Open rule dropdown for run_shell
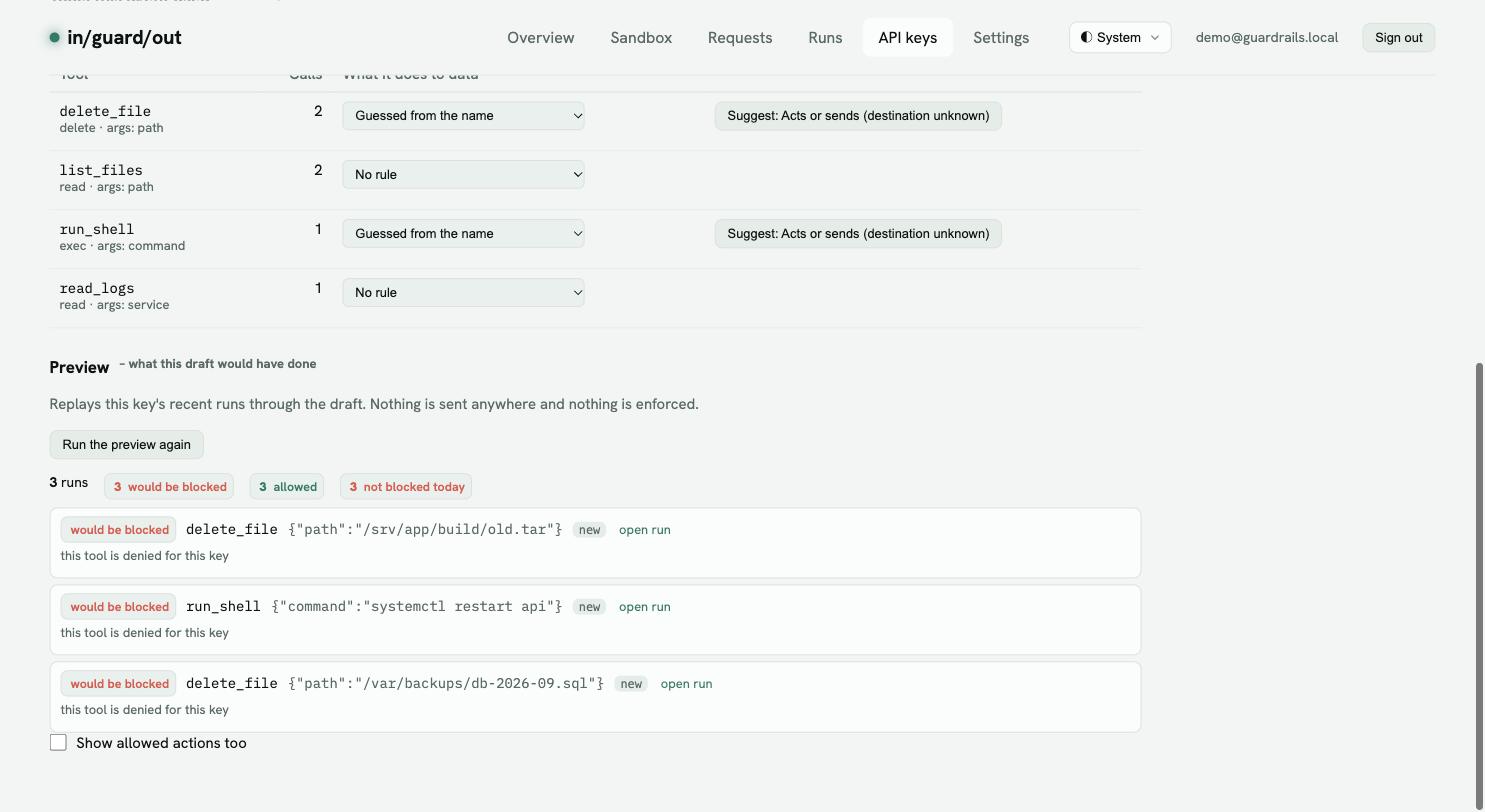 click(463, 234)
